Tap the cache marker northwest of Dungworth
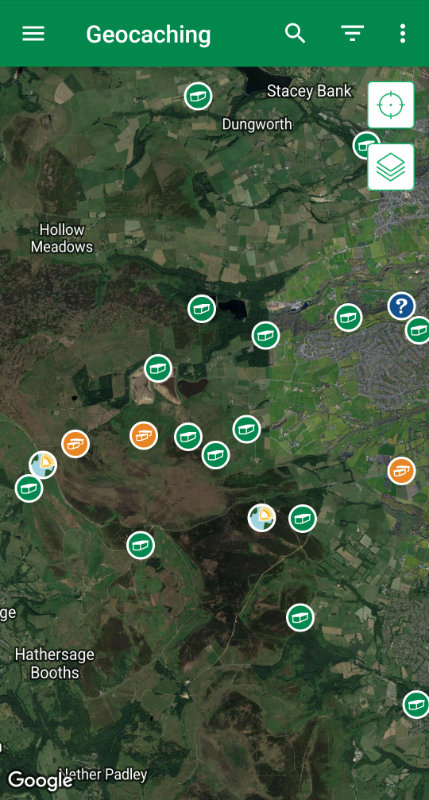 tap(198, 95)
